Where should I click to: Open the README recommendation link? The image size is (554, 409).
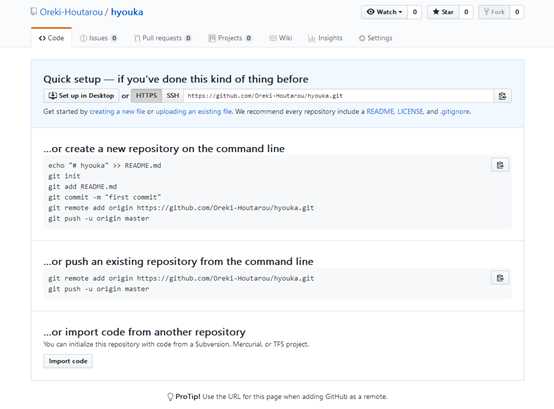380,112
